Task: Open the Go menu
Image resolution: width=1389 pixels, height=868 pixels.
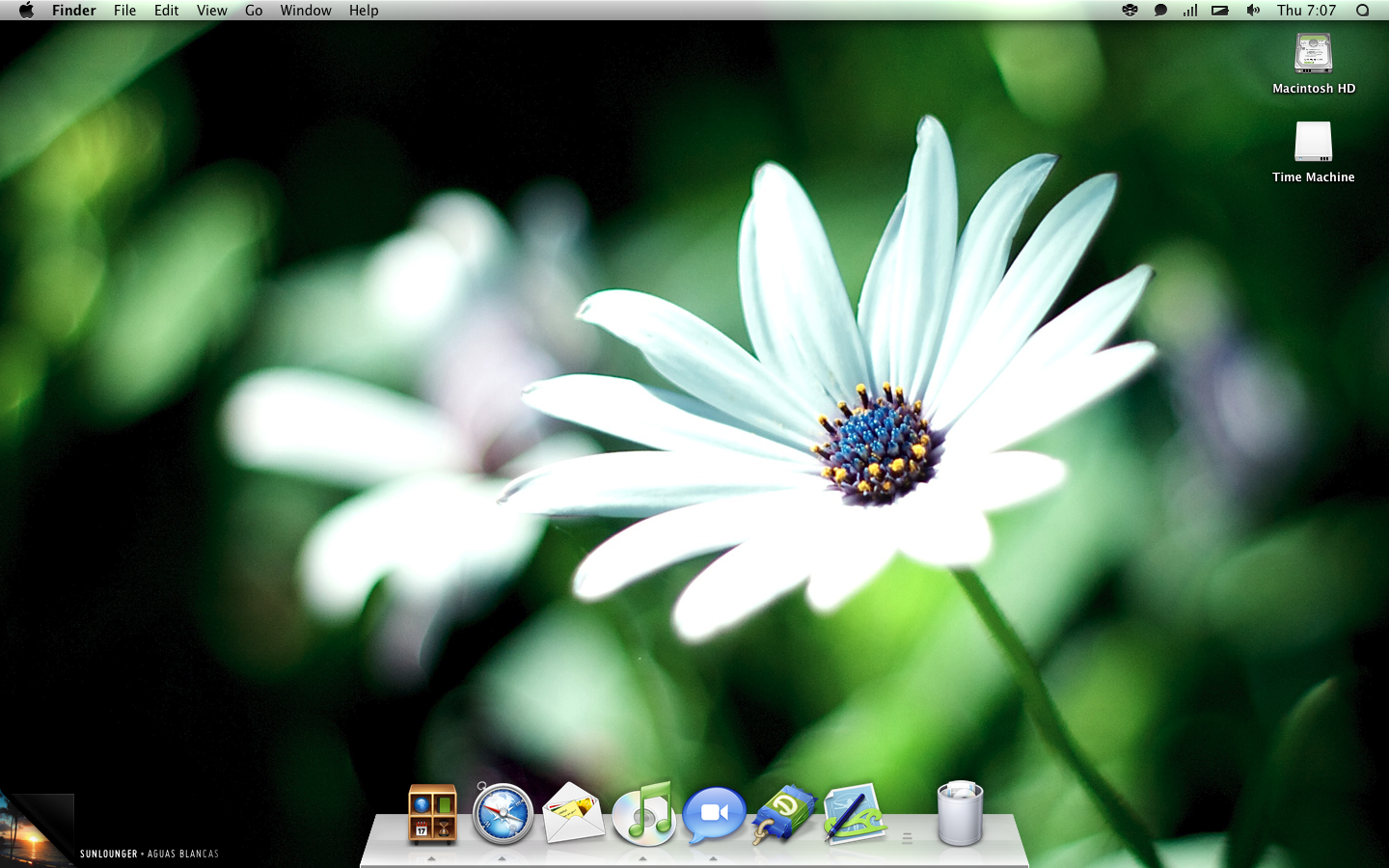Action: (254, 11)
